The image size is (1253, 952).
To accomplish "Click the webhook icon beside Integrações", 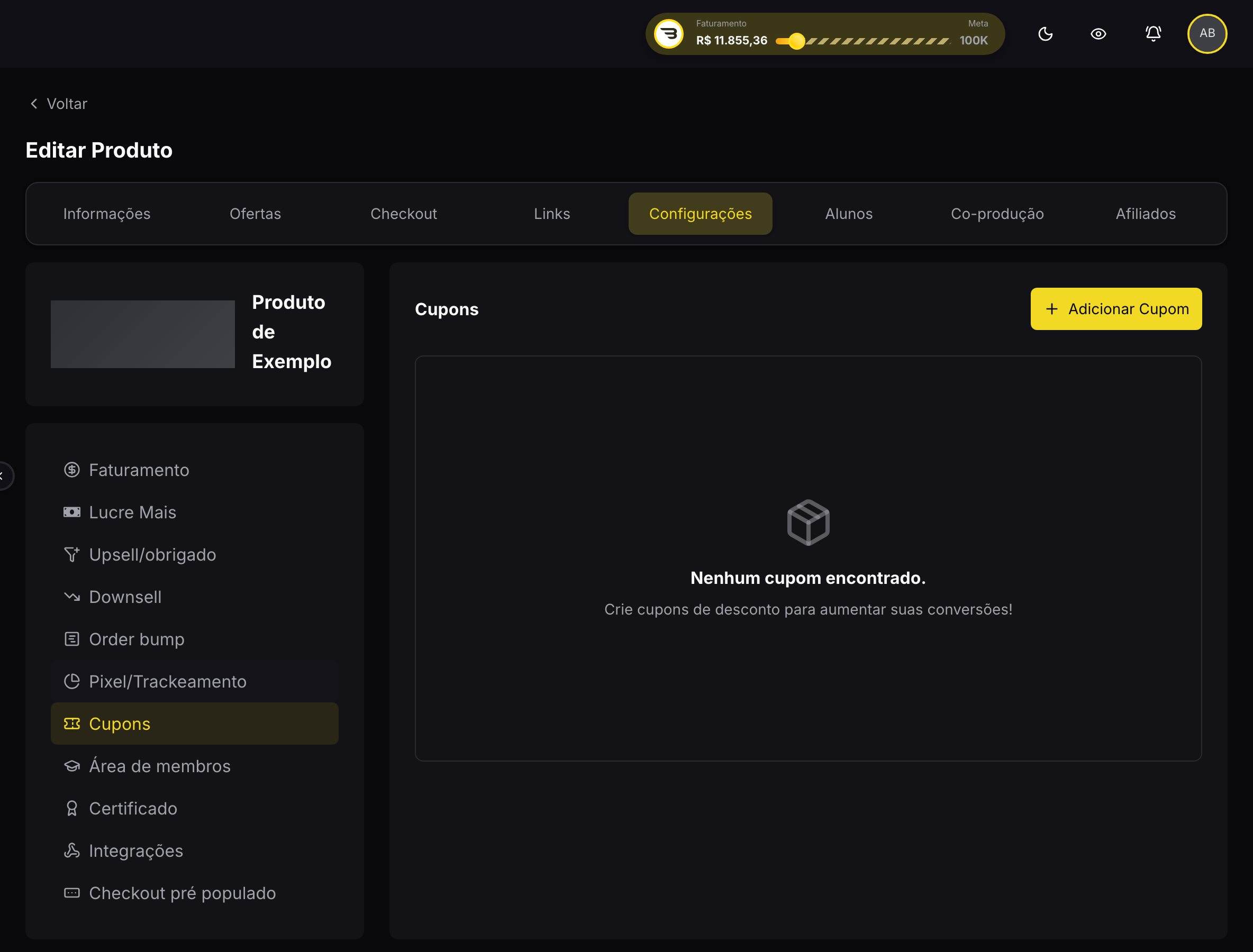I will (72, 850).
